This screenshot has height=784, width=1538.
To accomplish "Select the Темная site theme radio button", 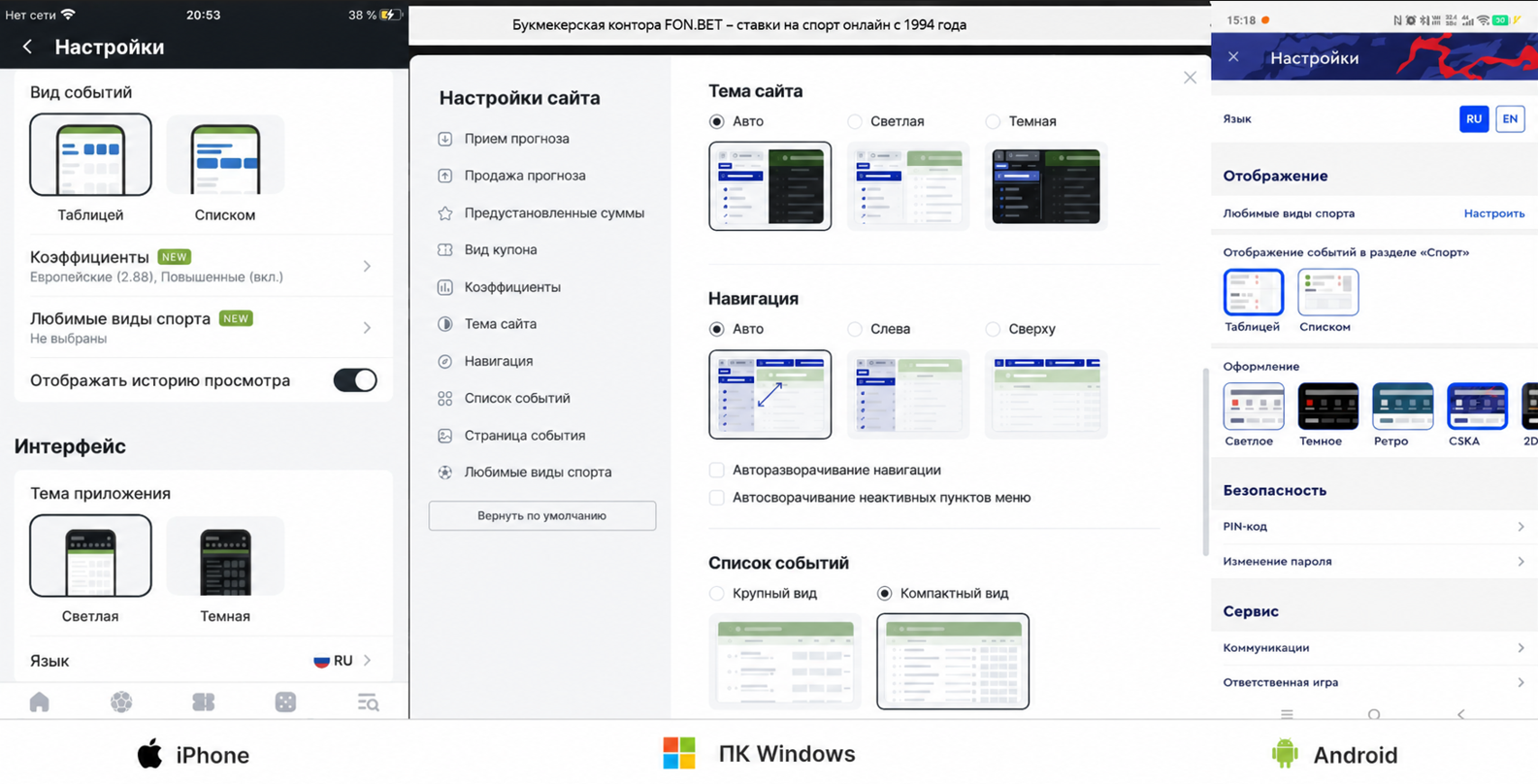I will tap(993, 121).
